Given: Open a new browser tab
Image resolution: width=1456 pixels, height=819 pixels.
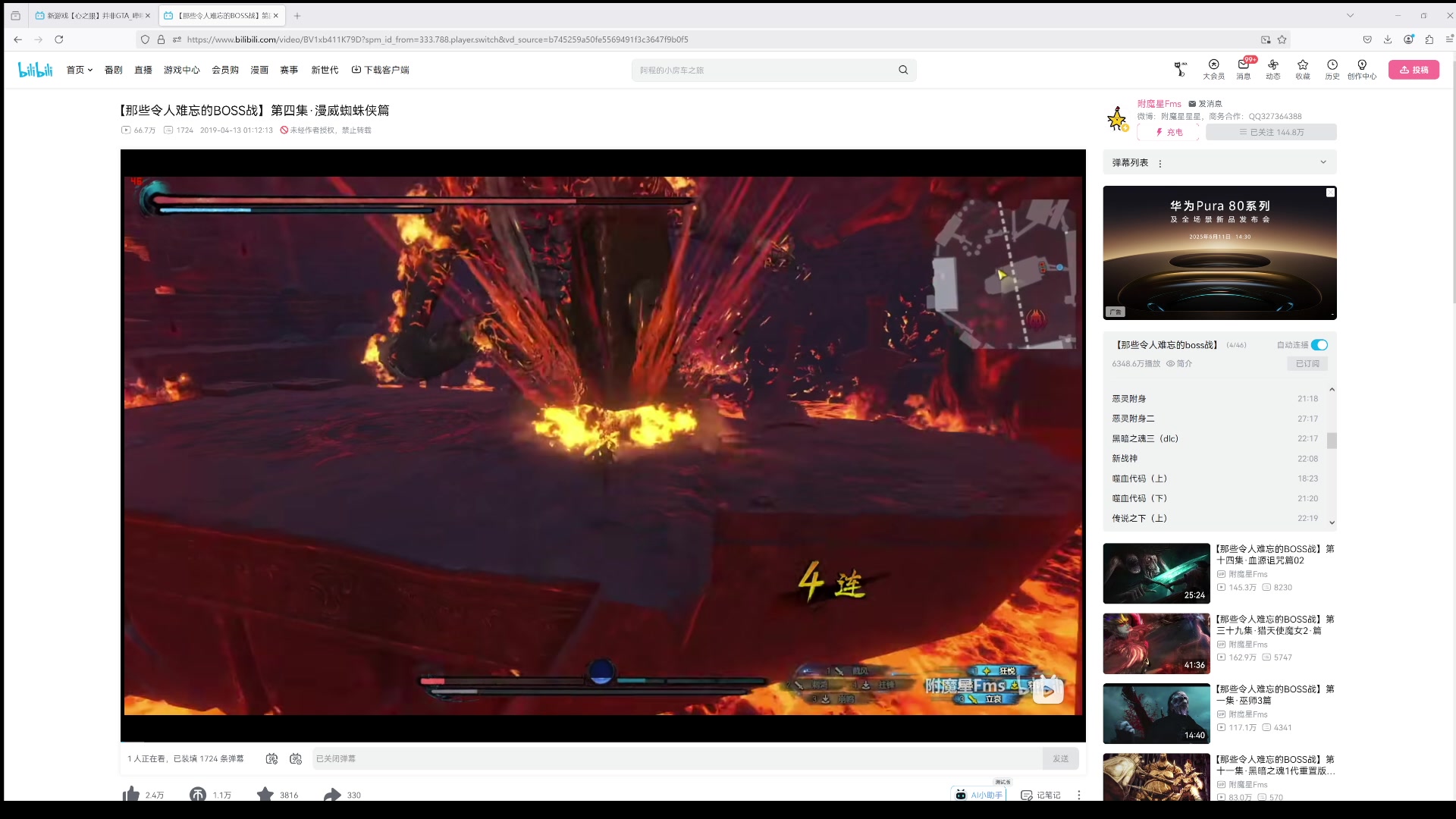Looking at the screenshot, I should (x=297, y=15).
